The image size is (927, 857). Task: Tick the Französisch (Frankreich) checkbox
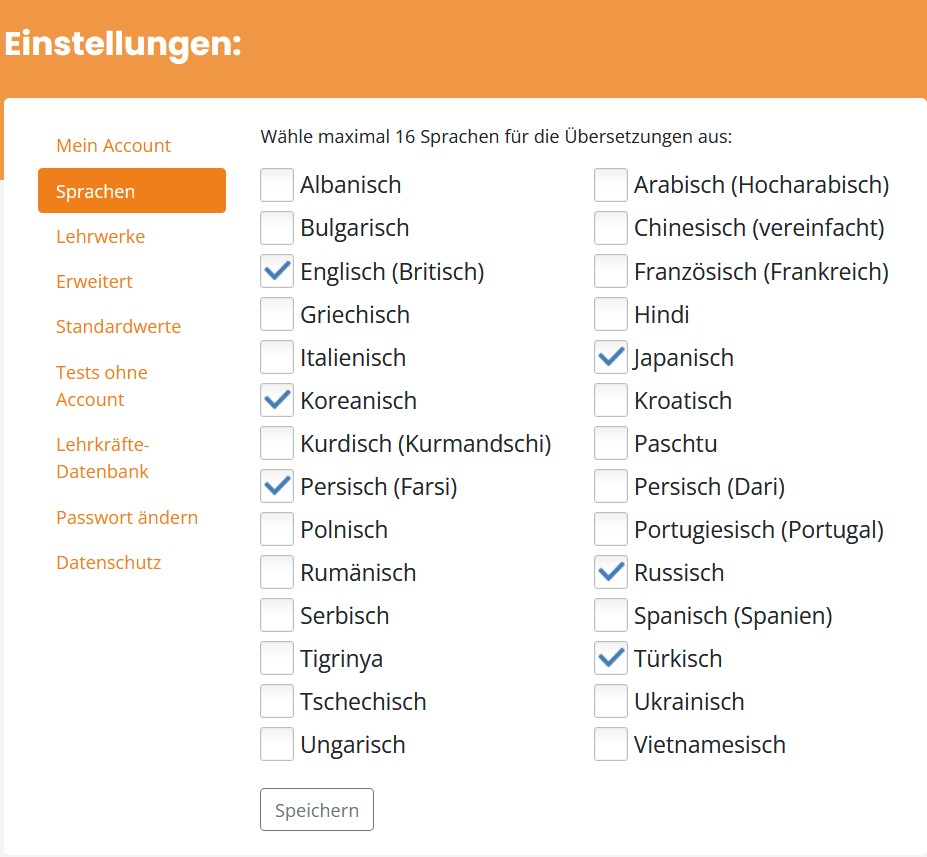coord(611,271)
